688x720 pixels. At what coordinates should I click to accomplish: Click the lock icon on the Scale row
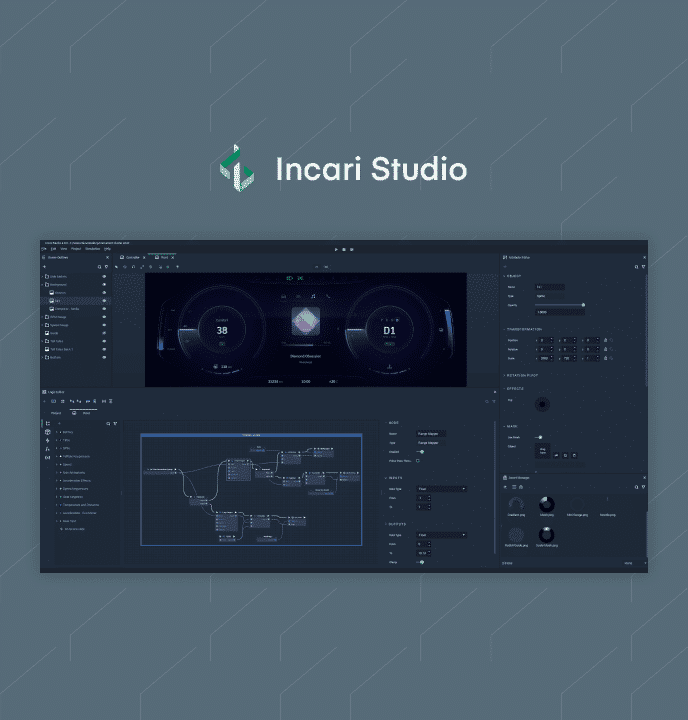pos(605,358)
